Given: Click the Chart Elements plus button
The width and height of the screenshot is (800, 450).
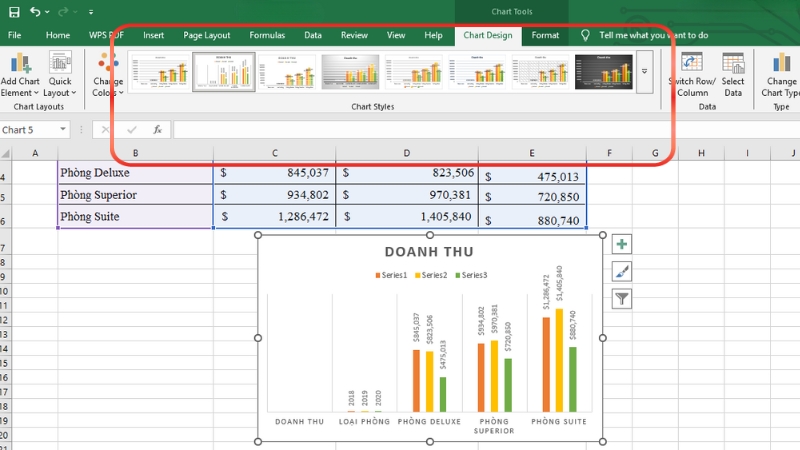Looking at the screenshot, I should click(622, 245).
